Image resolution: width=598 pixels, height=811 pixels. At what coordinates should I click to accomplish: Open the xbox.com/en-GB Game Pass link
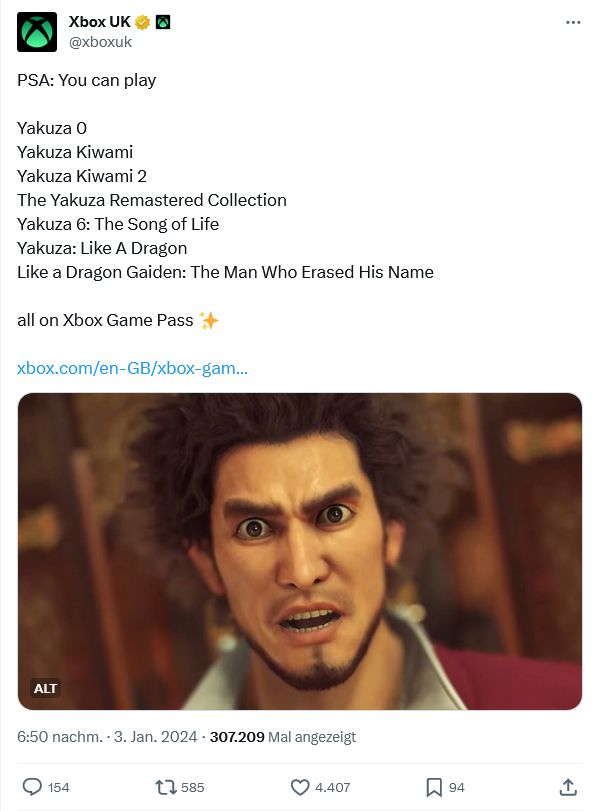pyautogui.click(x=132, y=368)
